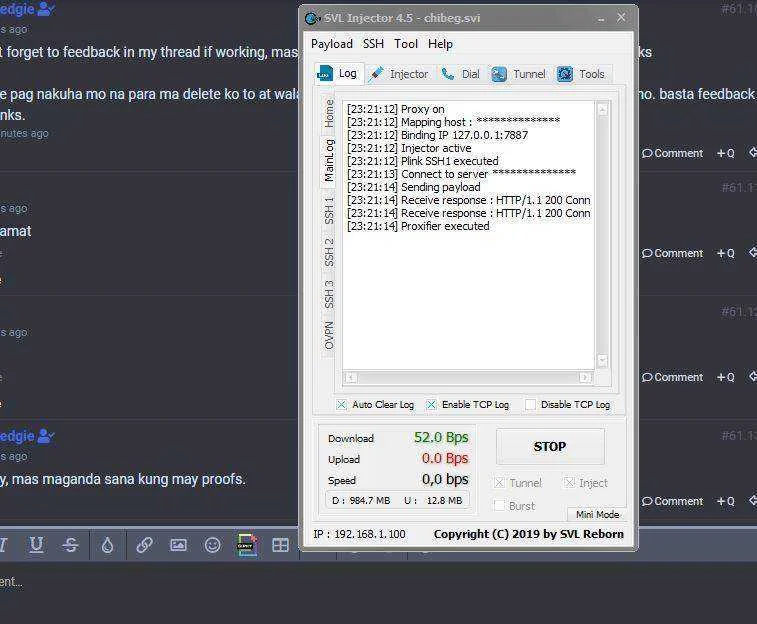
Task: Click the log scroll down arrow
Action: tap(603, 361)
